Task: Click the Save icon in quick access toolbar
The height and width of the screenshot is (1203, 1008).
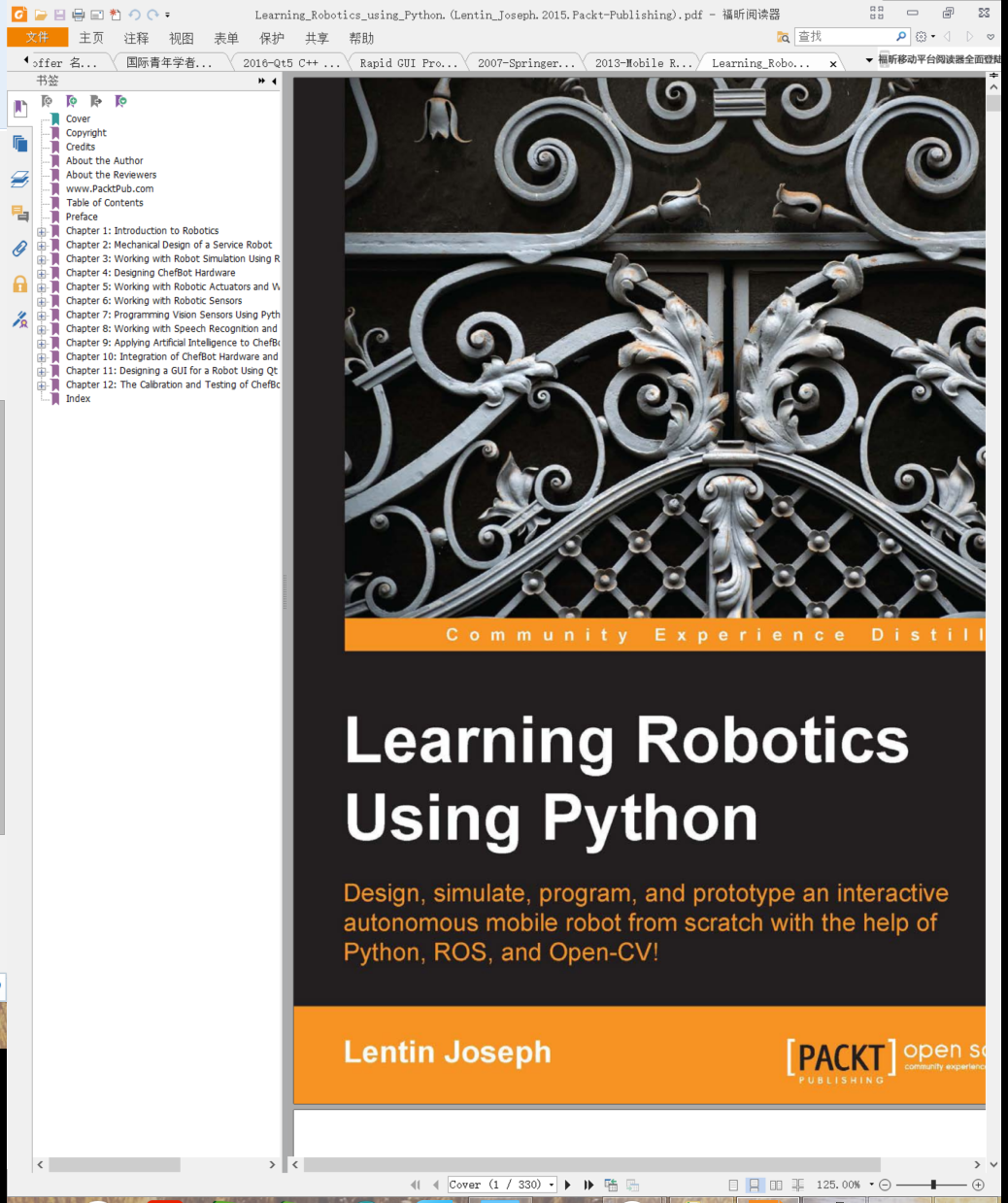Action: pyautogui.click(x=60, y=15)
